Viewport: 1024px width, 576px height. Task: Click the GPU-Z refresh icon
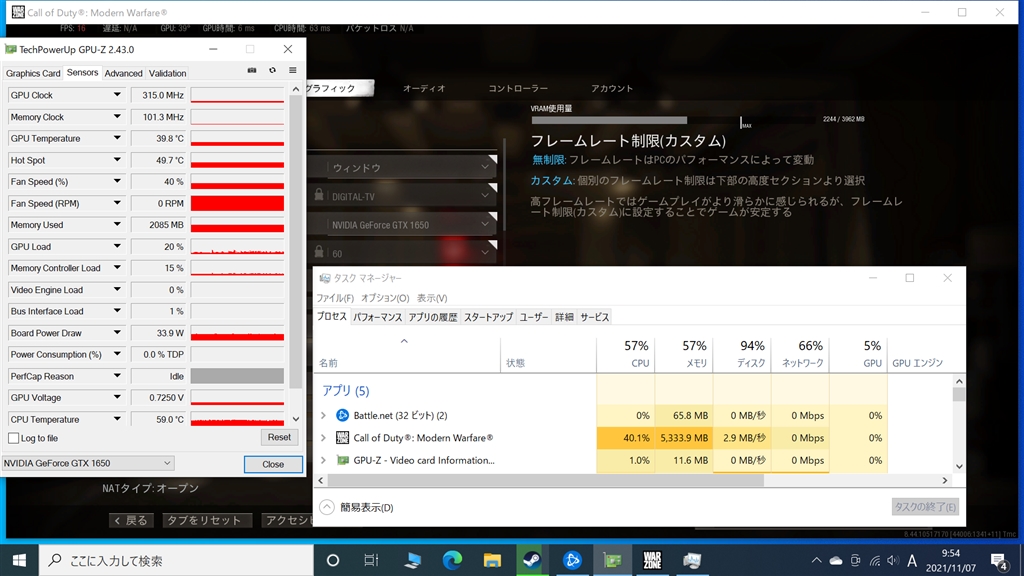coord(272,71)
